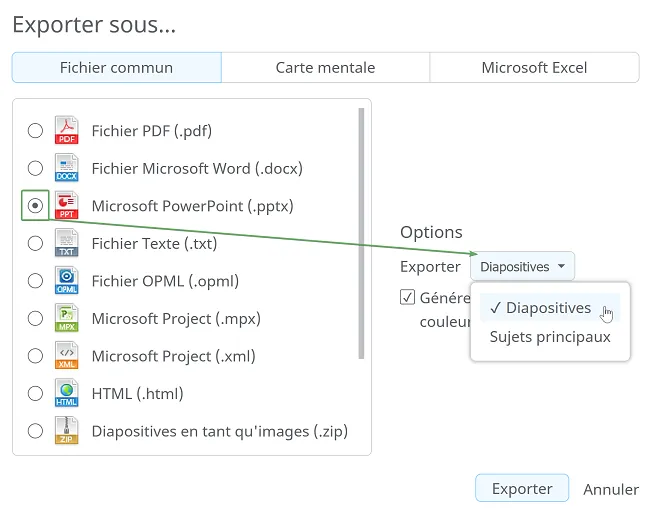Select the Fichier Microsoft Word radio button
650x521 pixels.
click(35, 168)
